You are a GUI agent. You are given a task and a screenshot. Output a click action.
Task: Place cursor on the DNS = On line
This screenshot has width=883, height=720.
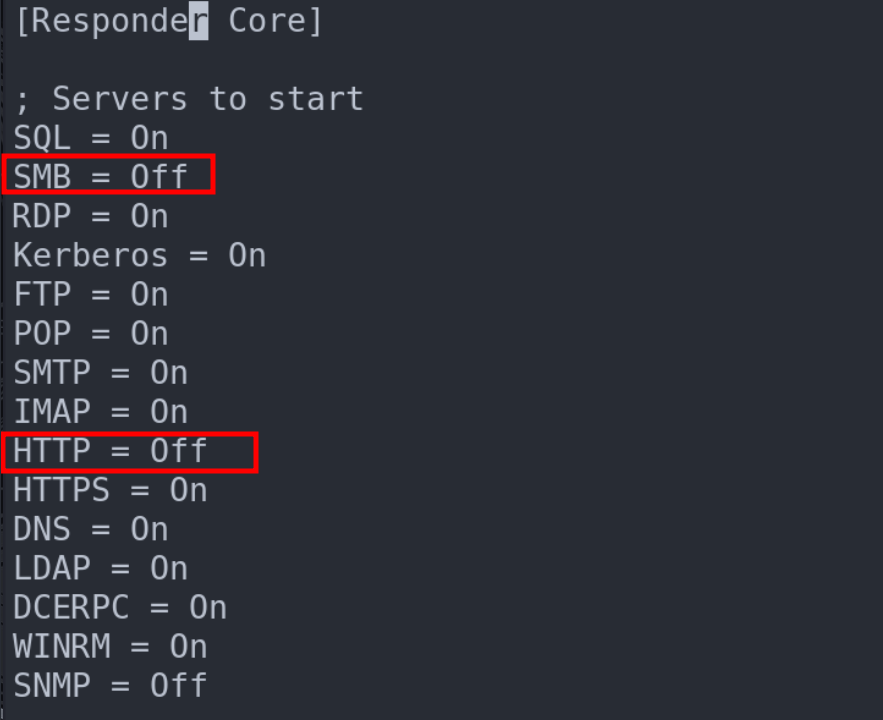point(91,529)
